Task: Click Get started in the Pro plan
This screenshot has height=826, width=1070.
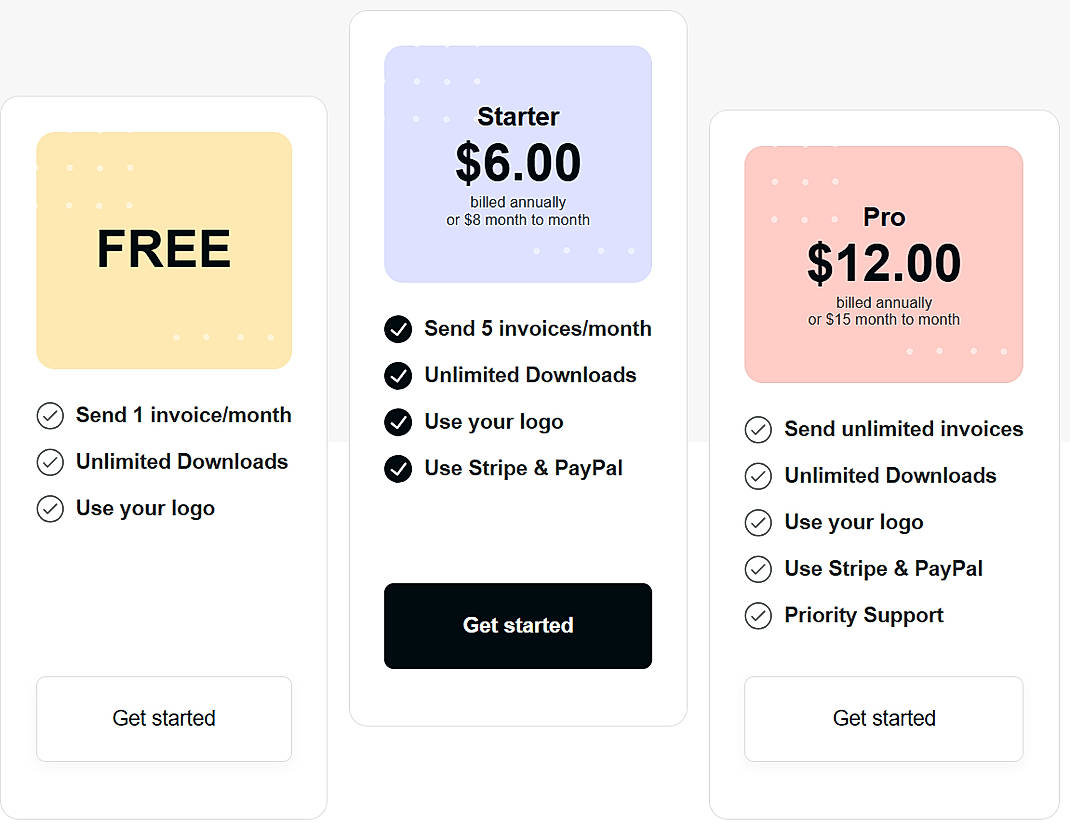Action: click(x=883, y=718)
